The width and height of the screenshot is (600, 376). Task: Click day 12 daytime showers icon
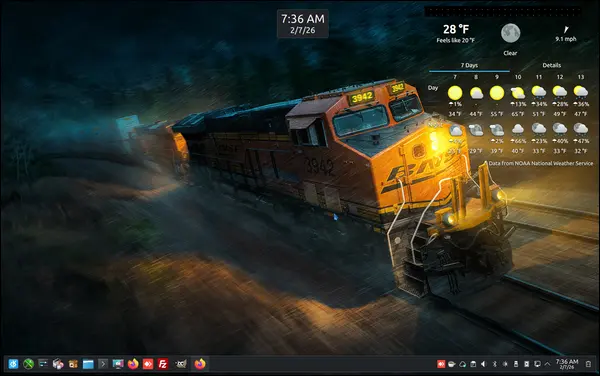pos(560,92)
